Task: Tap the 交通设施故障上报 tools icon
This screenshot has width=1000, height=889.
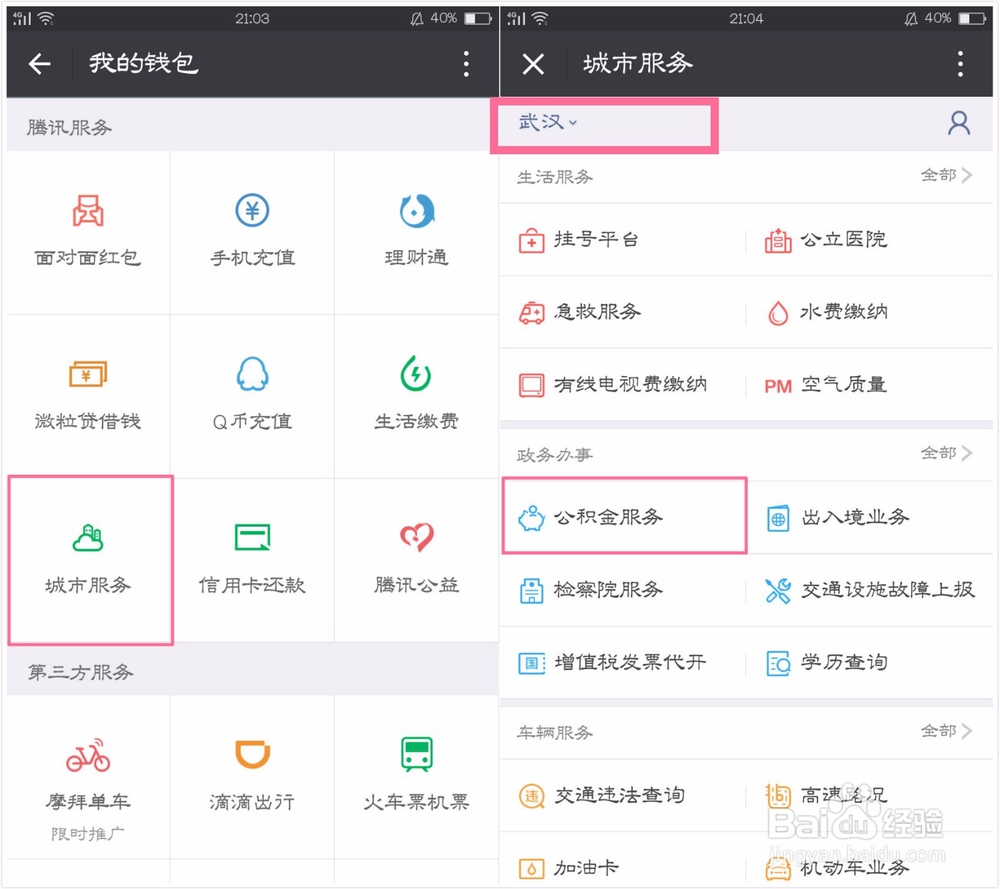Action: coord(778,591)
